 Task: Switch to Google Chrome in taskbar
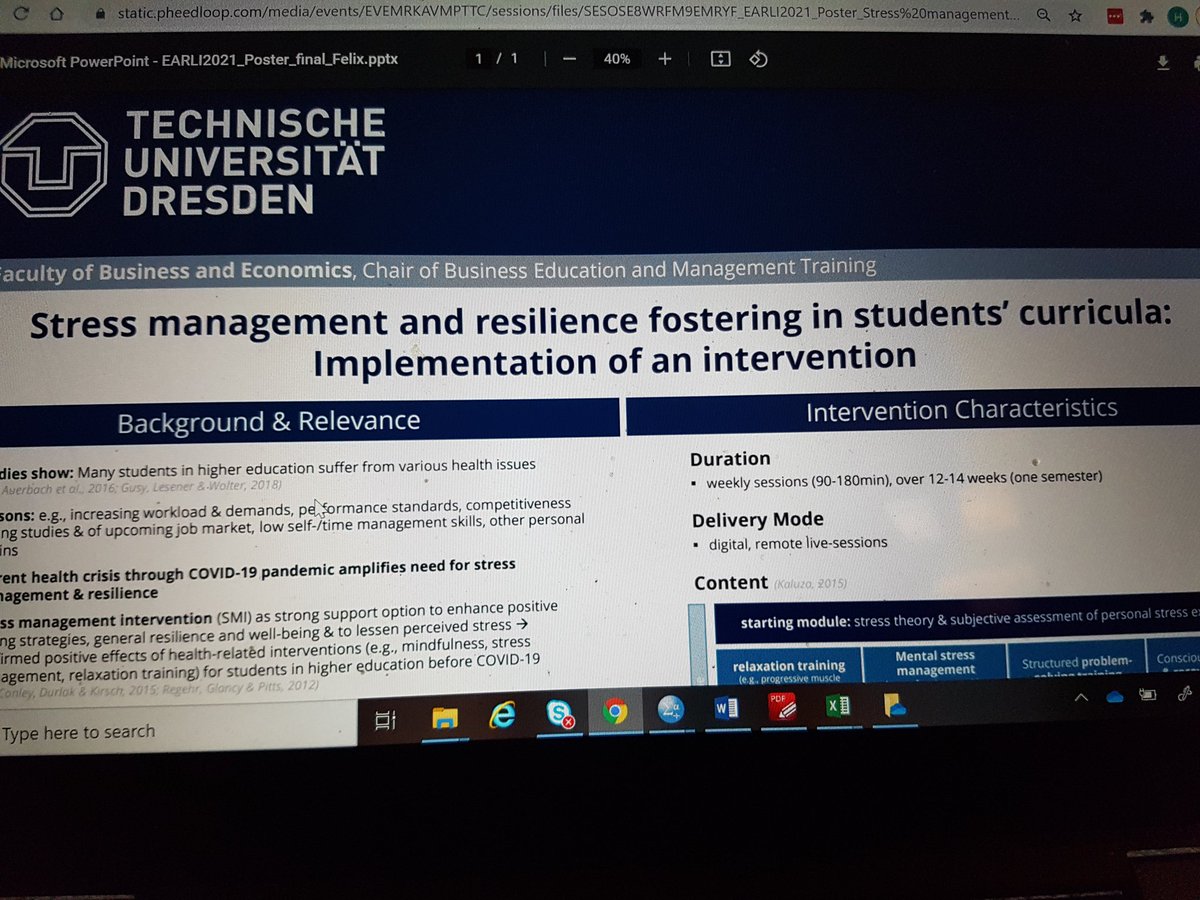tap(615, 712)
